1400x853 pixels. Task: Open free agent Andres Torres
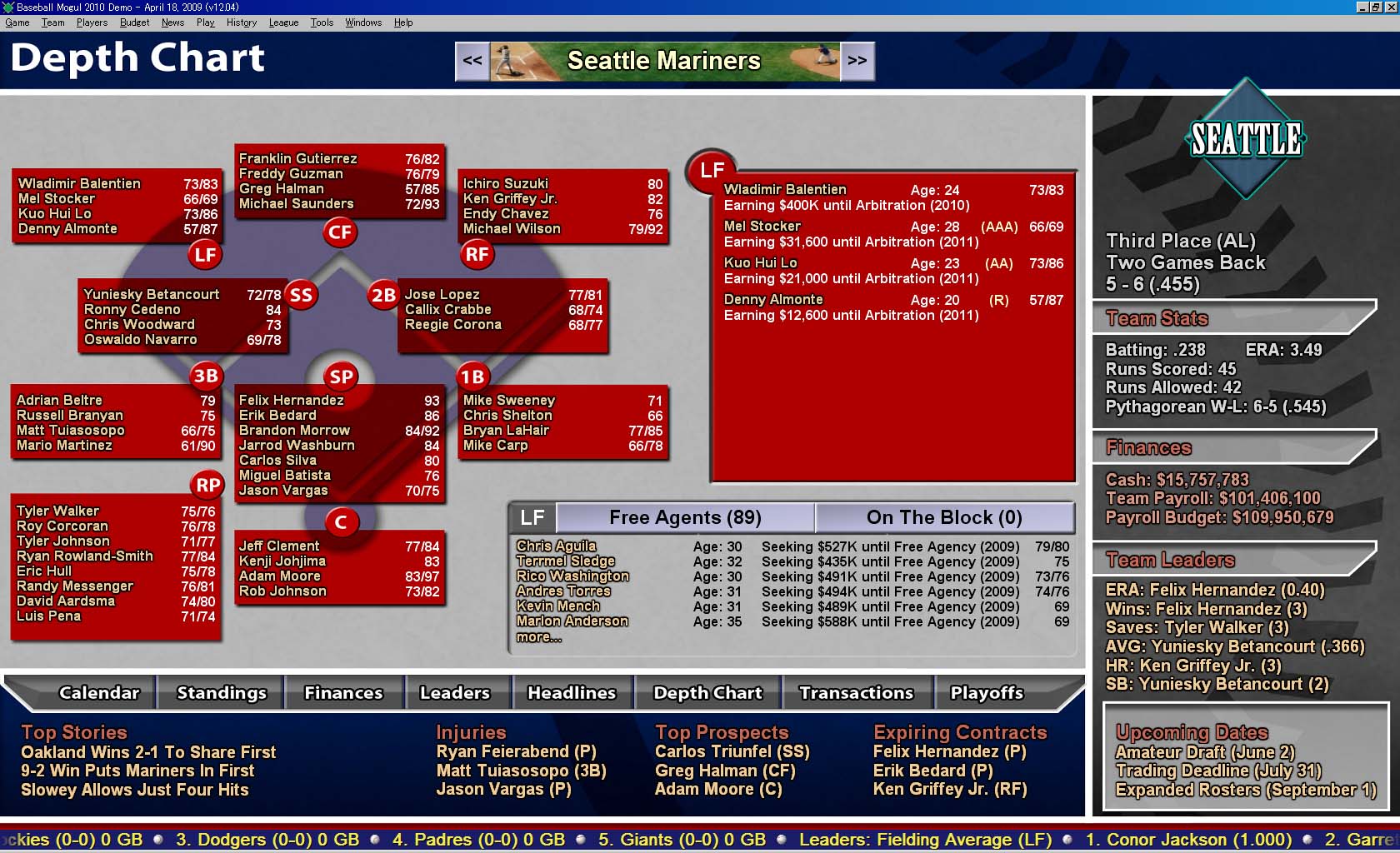(x=563, y=591)
